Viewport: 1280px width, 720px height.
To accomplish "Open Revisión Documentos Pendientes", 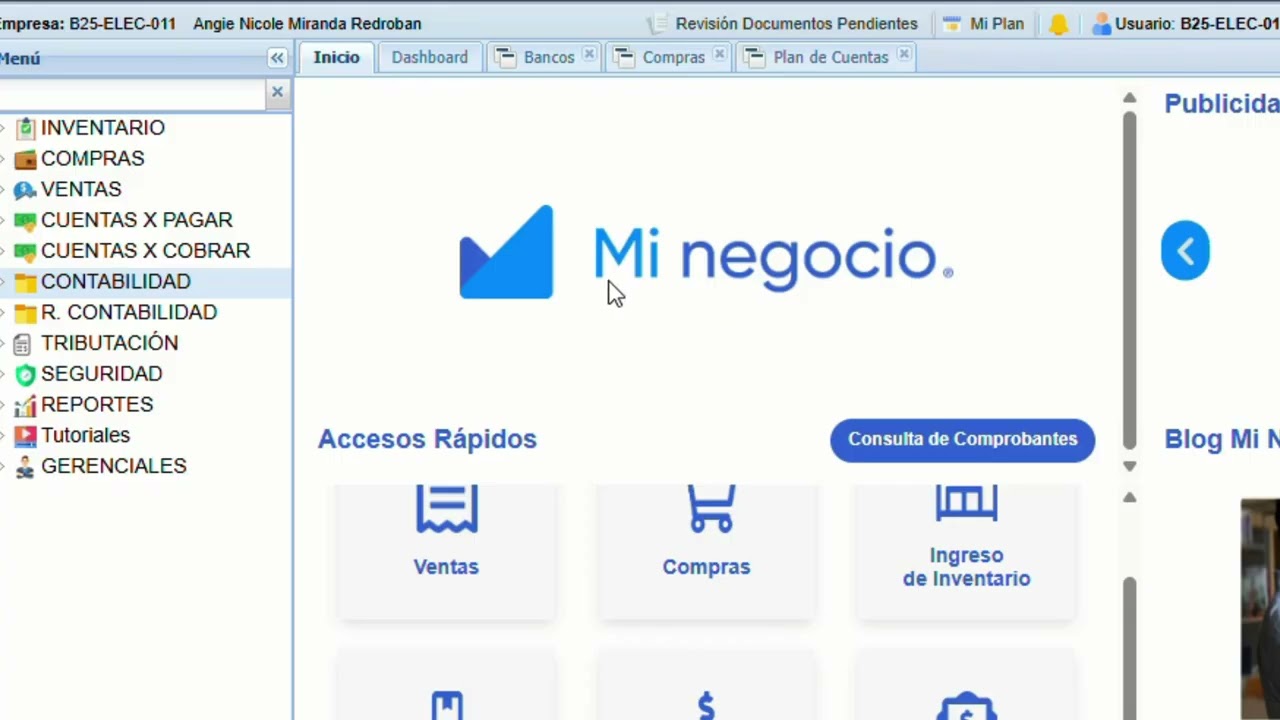I will tap(783, 24).
